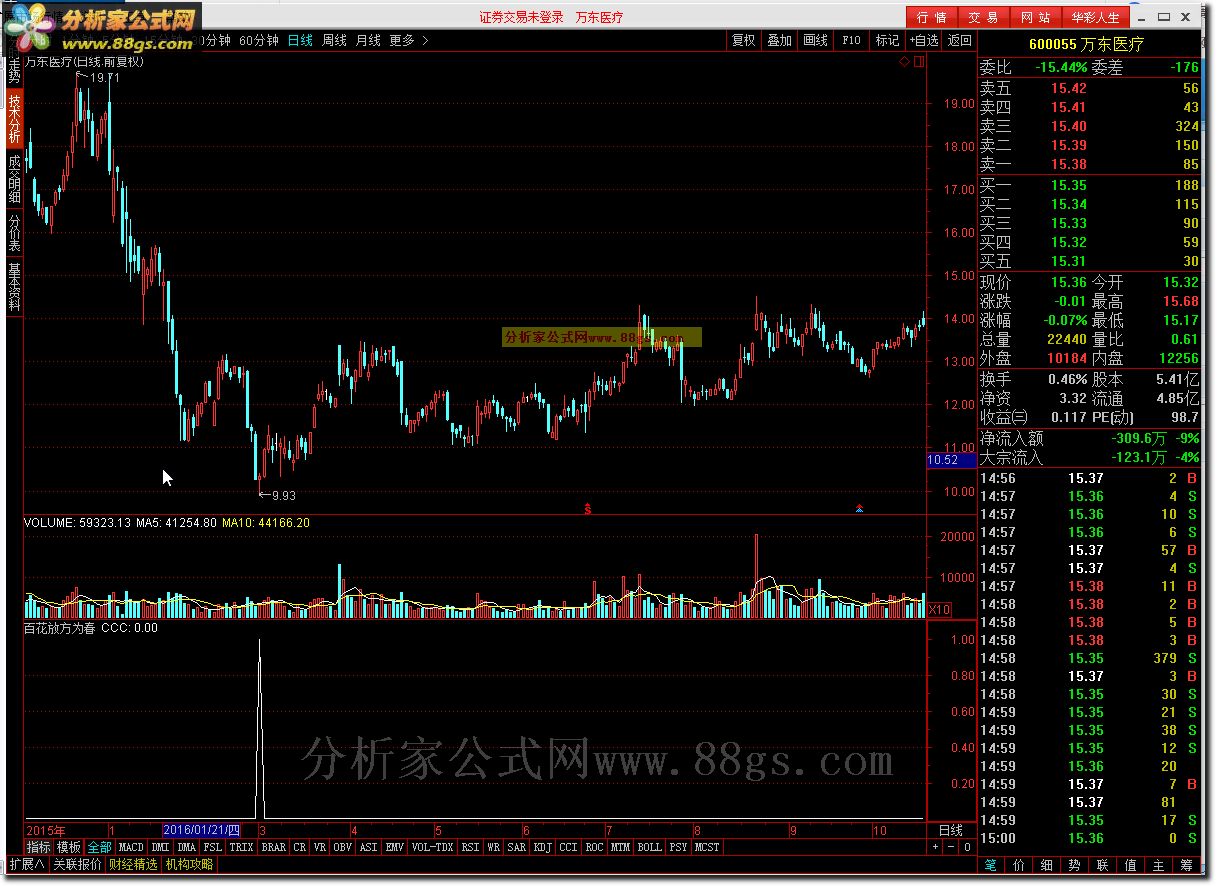1217x886 pixels.
Task: Open the 网站 website button
Action: [x=1036, y=17]
